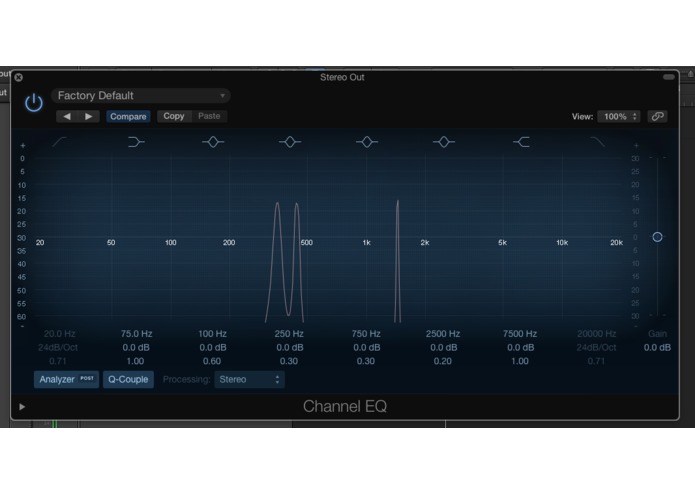Click the plus icon above analyzer scale

click(23, 145)
